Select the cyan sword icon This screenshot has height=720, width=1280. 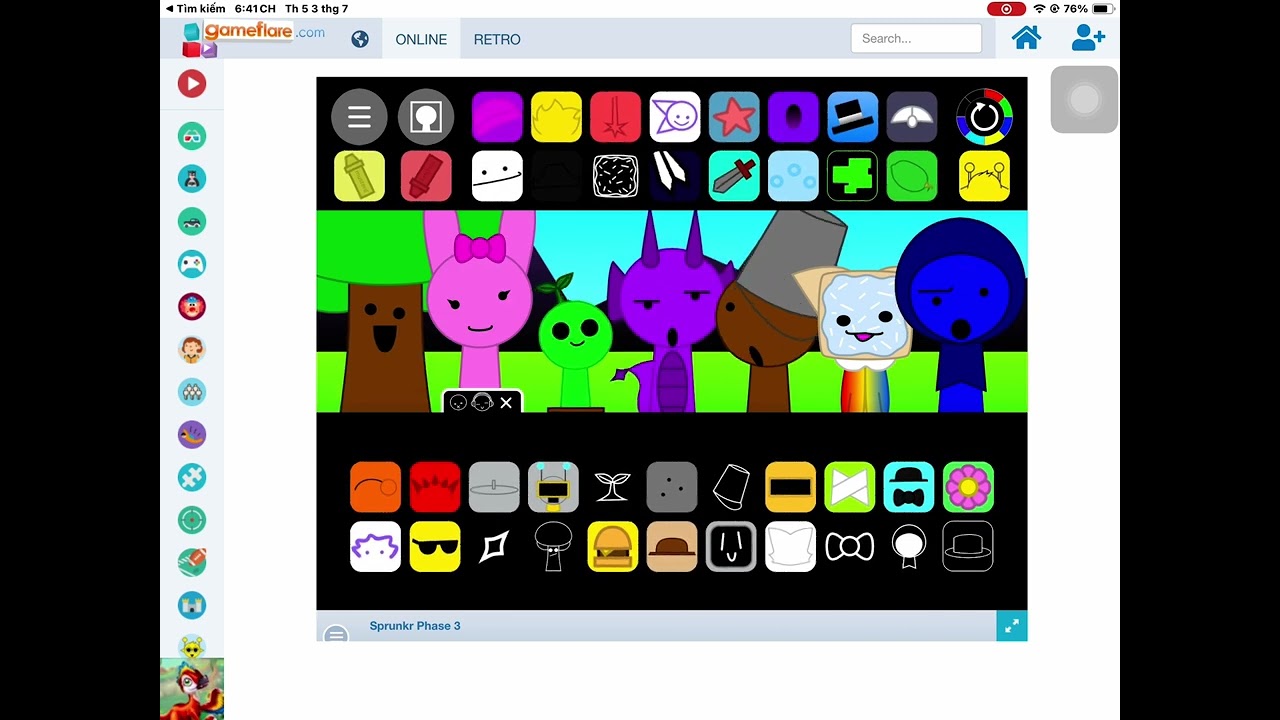734,176
